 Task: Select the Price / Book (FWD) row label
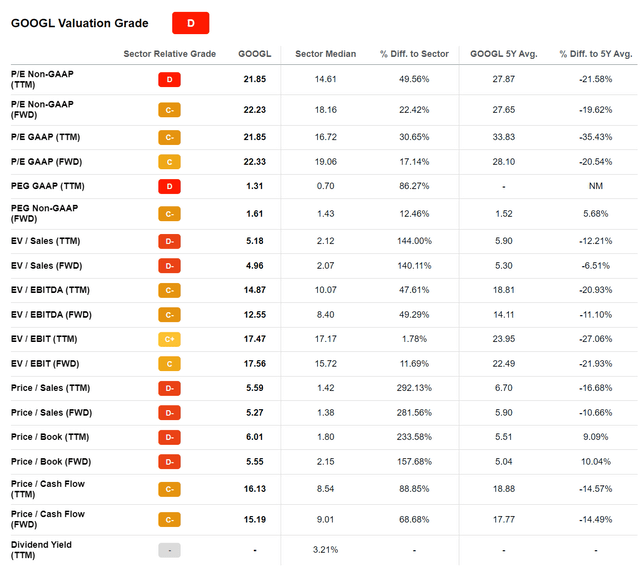[51, 462]
